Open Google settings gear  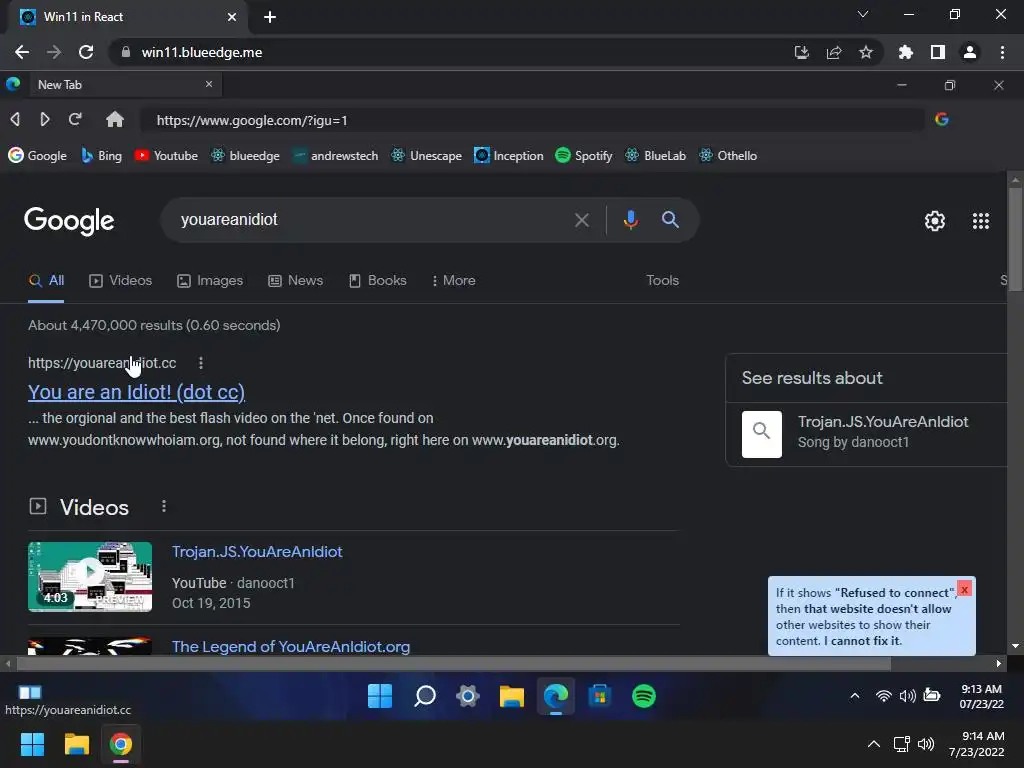[935, 221]
